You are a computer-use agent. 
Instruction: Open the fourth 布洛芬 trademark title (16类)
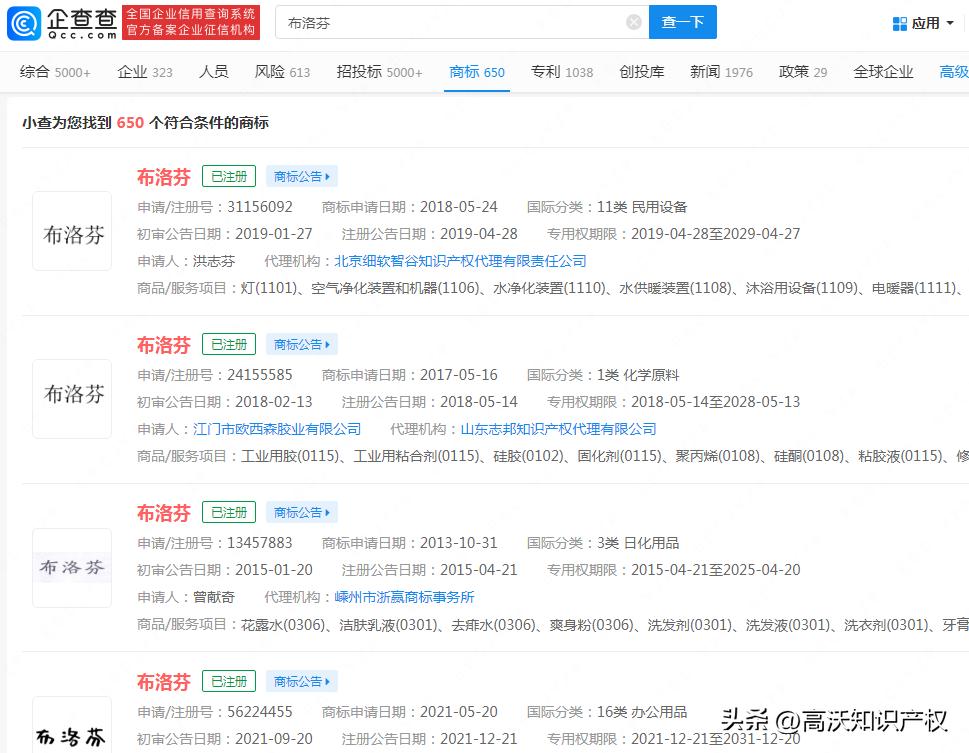tap(163, 682)
